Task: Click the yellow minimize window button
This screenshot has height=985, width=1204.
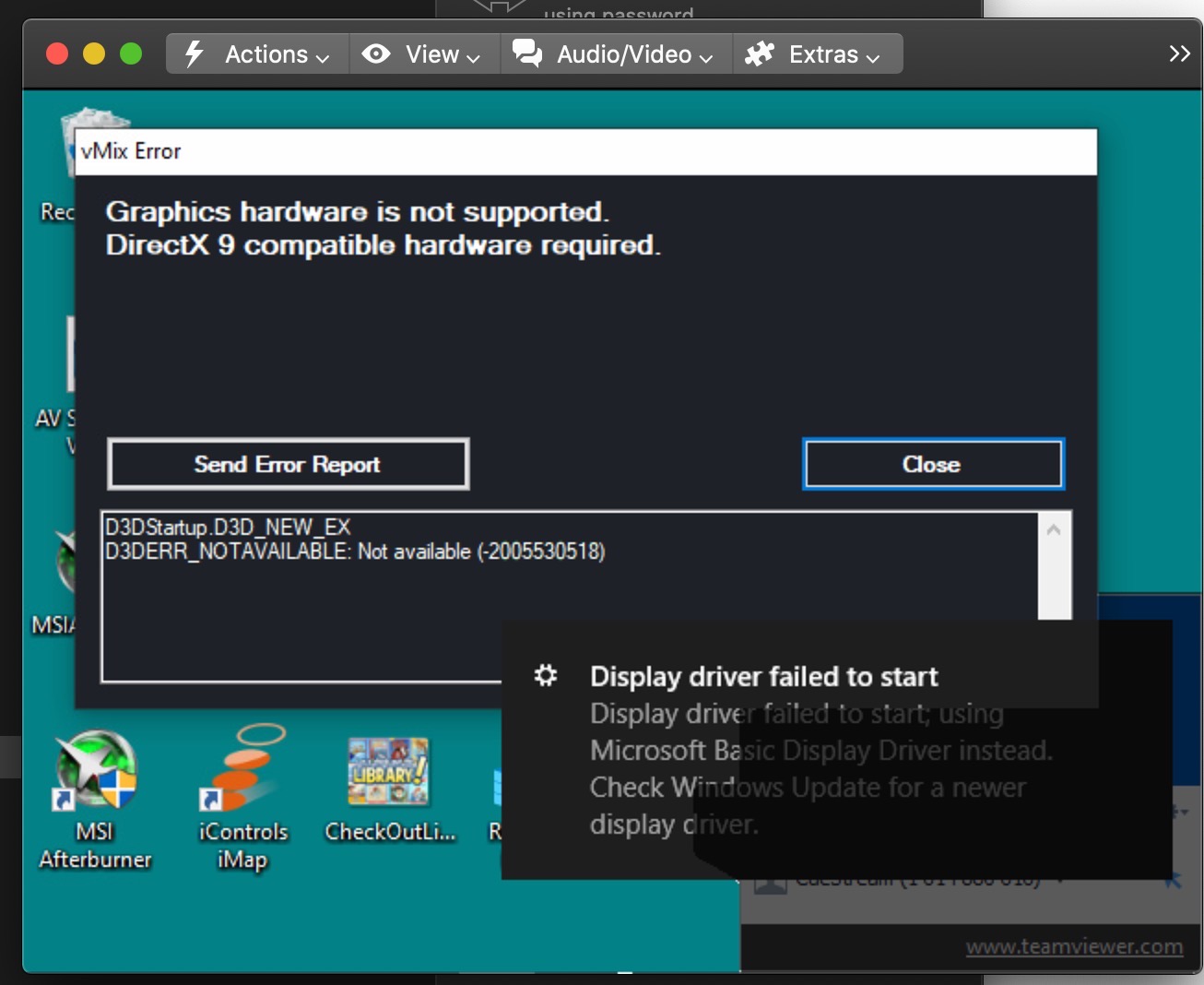Action: click(94, 53)
